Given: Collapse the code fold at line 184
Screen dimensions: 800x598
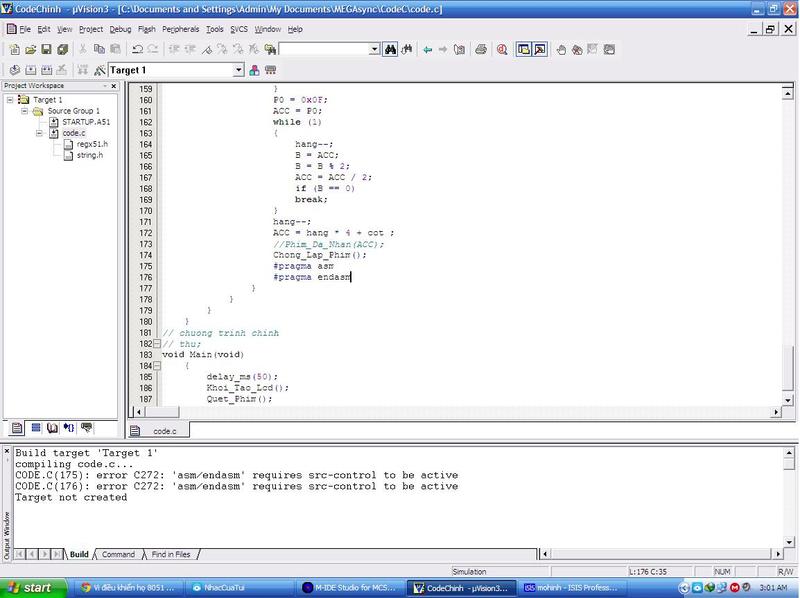Looking at the screenshot, I should pos(155,366).
